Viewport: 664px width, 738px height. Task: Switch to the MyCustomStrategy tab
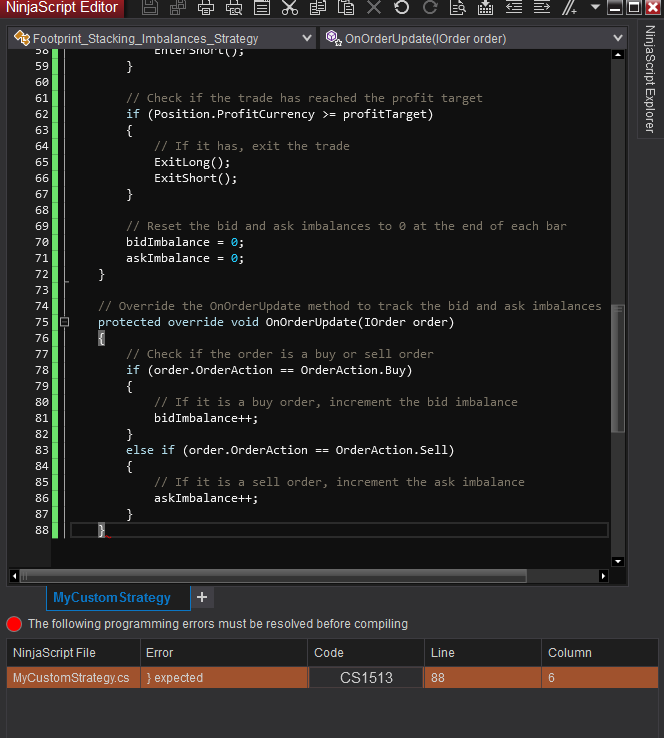tap(112, 597)
